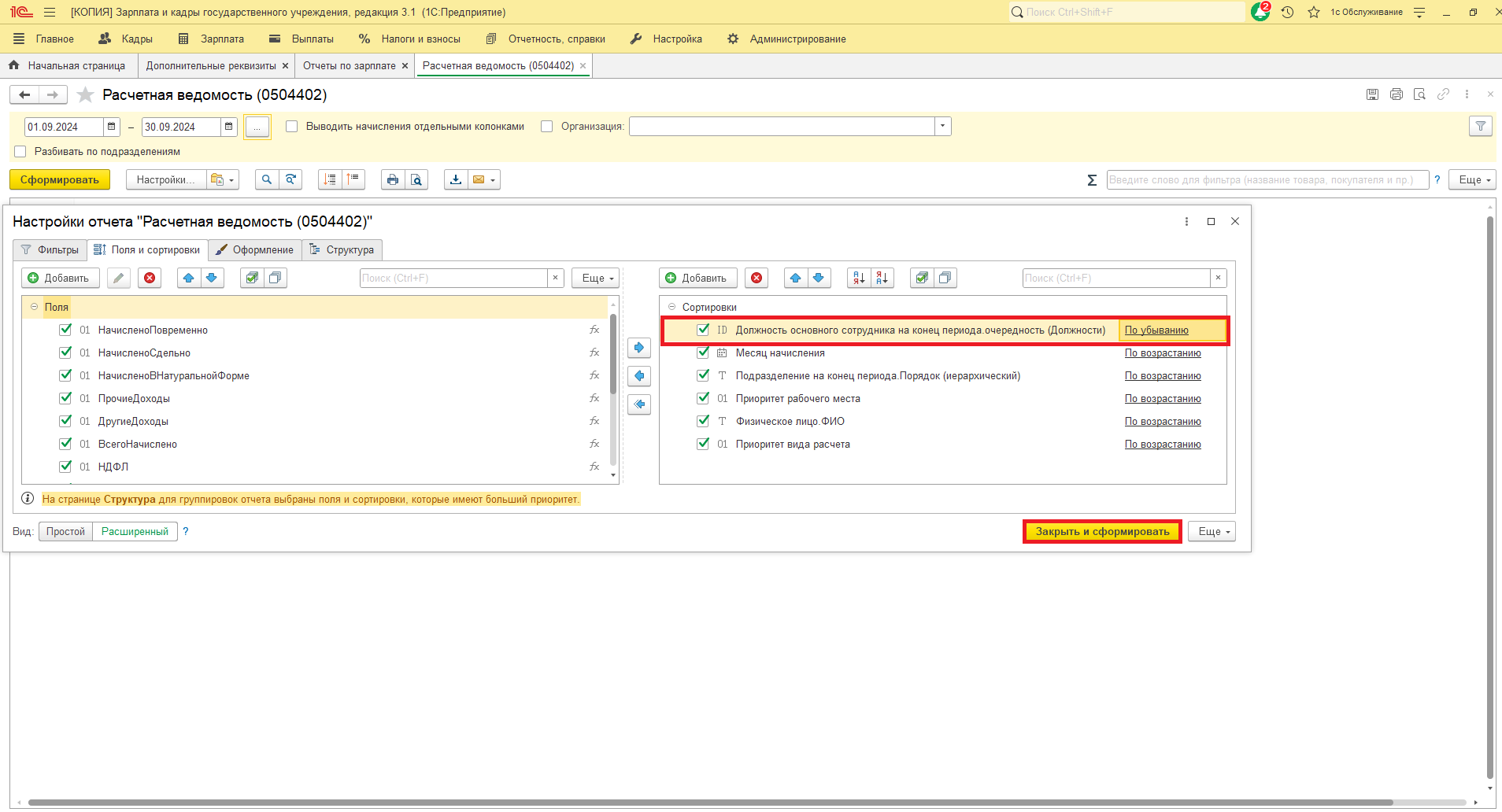Remove all sortings with the double left arrow

pos(639,404)
